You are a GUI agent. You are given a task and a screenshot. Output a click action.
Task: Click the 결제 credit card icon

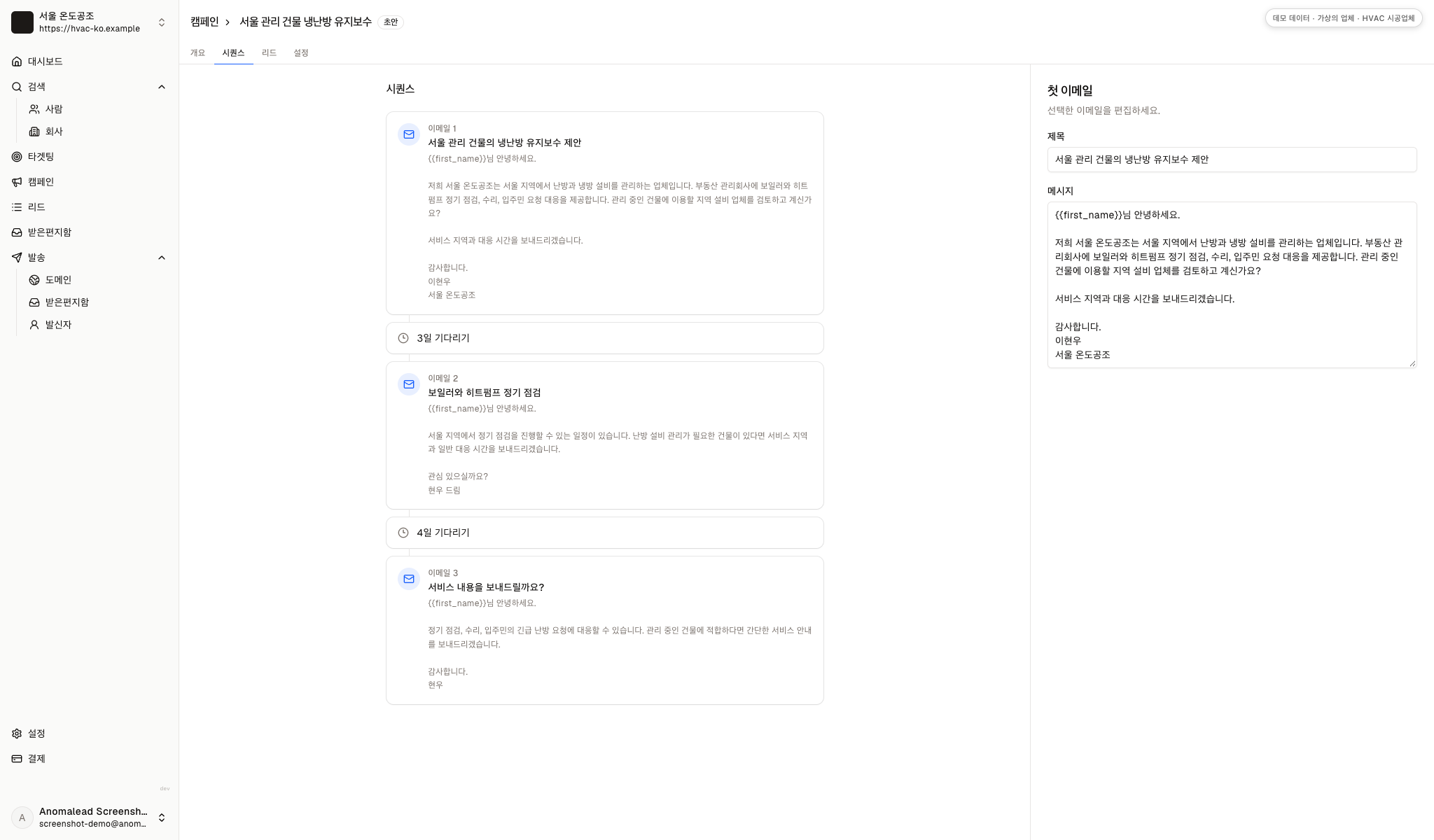17,759
